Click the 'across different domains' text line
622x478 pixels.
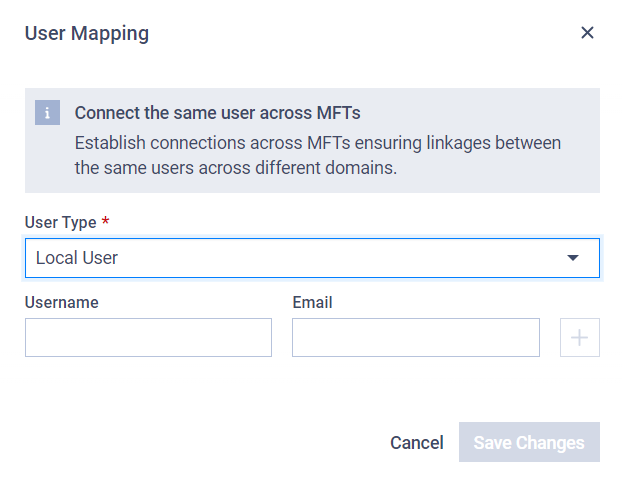(236, 168)
